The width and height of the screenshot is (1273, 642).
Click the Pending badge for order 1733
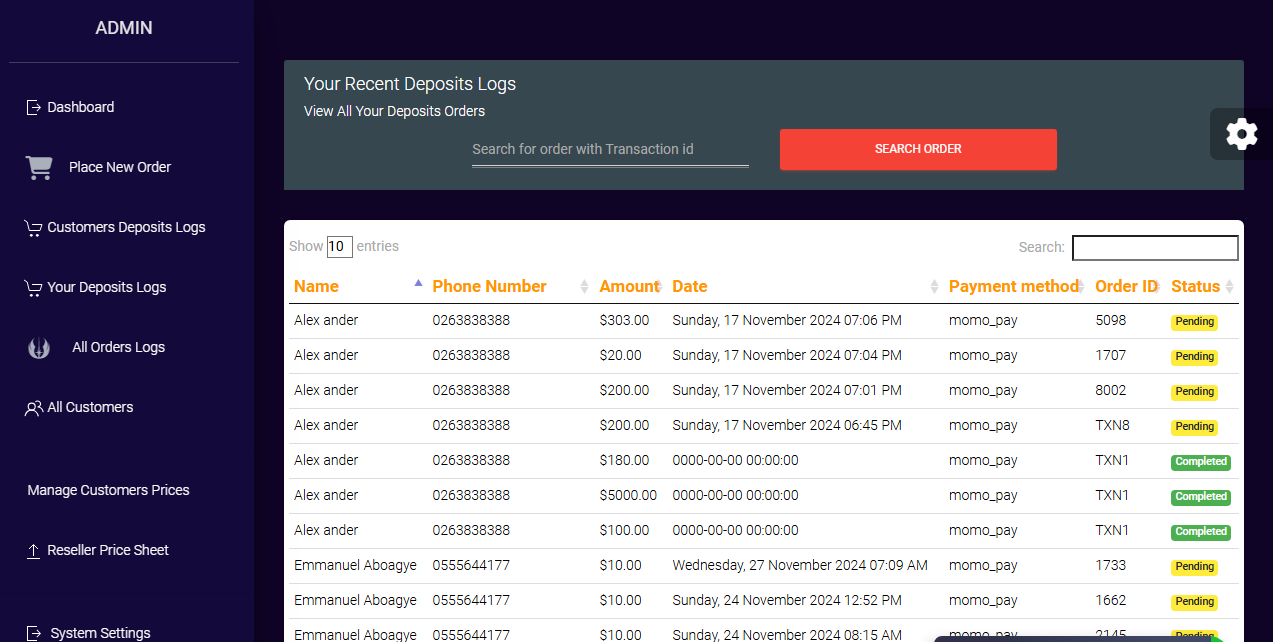[1194, 567]
